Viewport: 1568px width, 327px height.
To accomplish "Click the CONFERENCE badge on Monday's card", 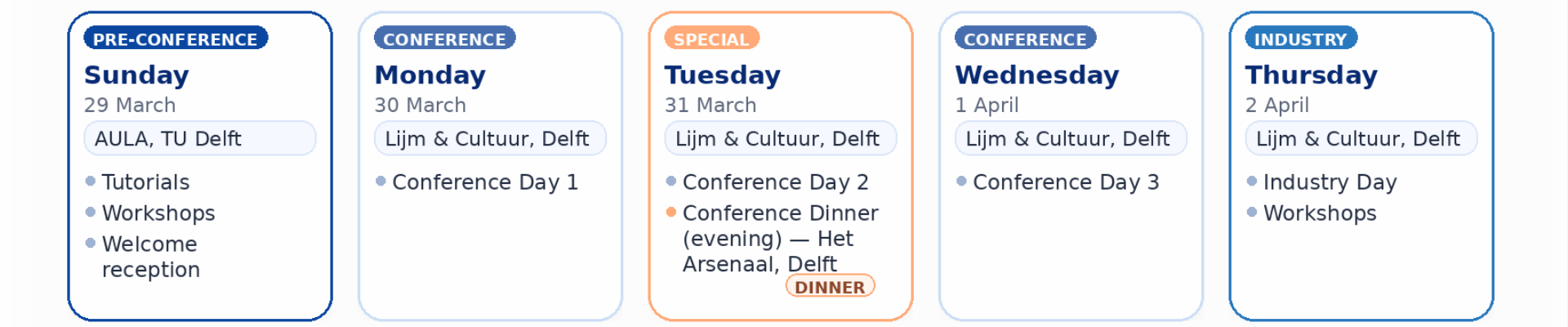I will pos(444,38).
